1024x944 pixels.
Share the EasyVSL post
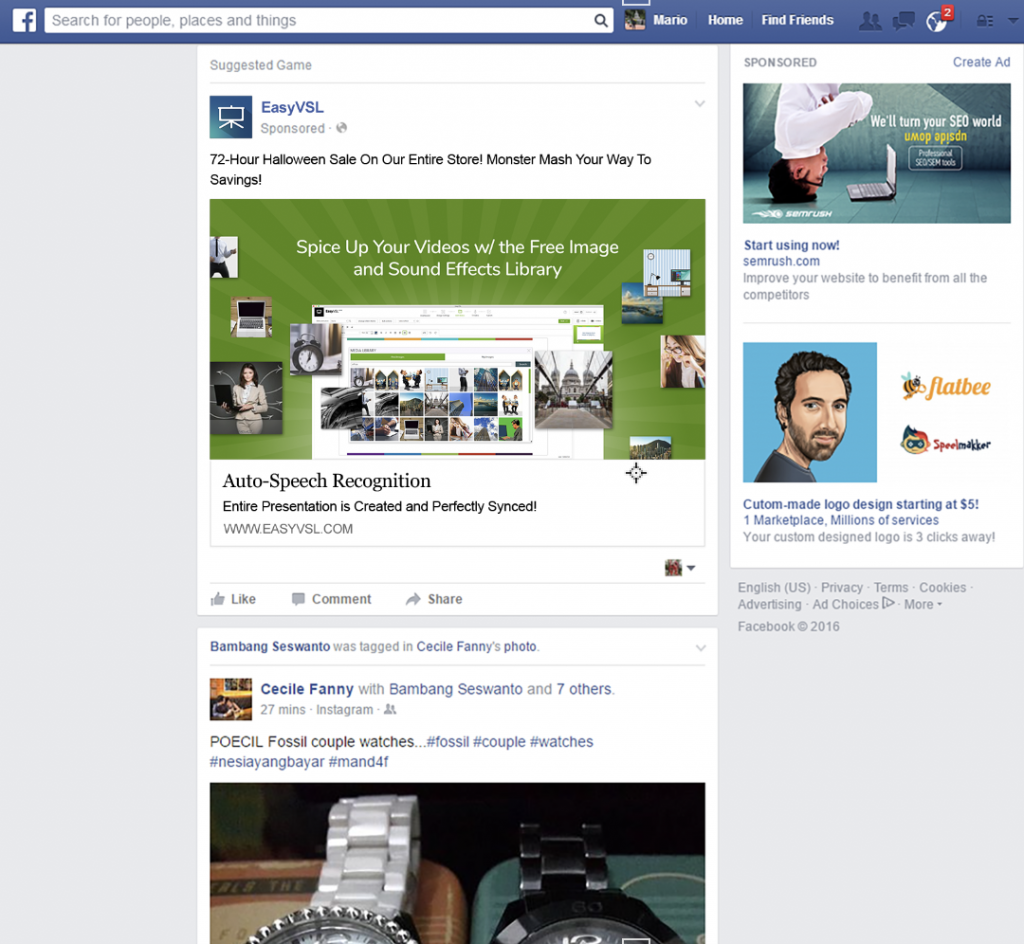pos(434,599)
